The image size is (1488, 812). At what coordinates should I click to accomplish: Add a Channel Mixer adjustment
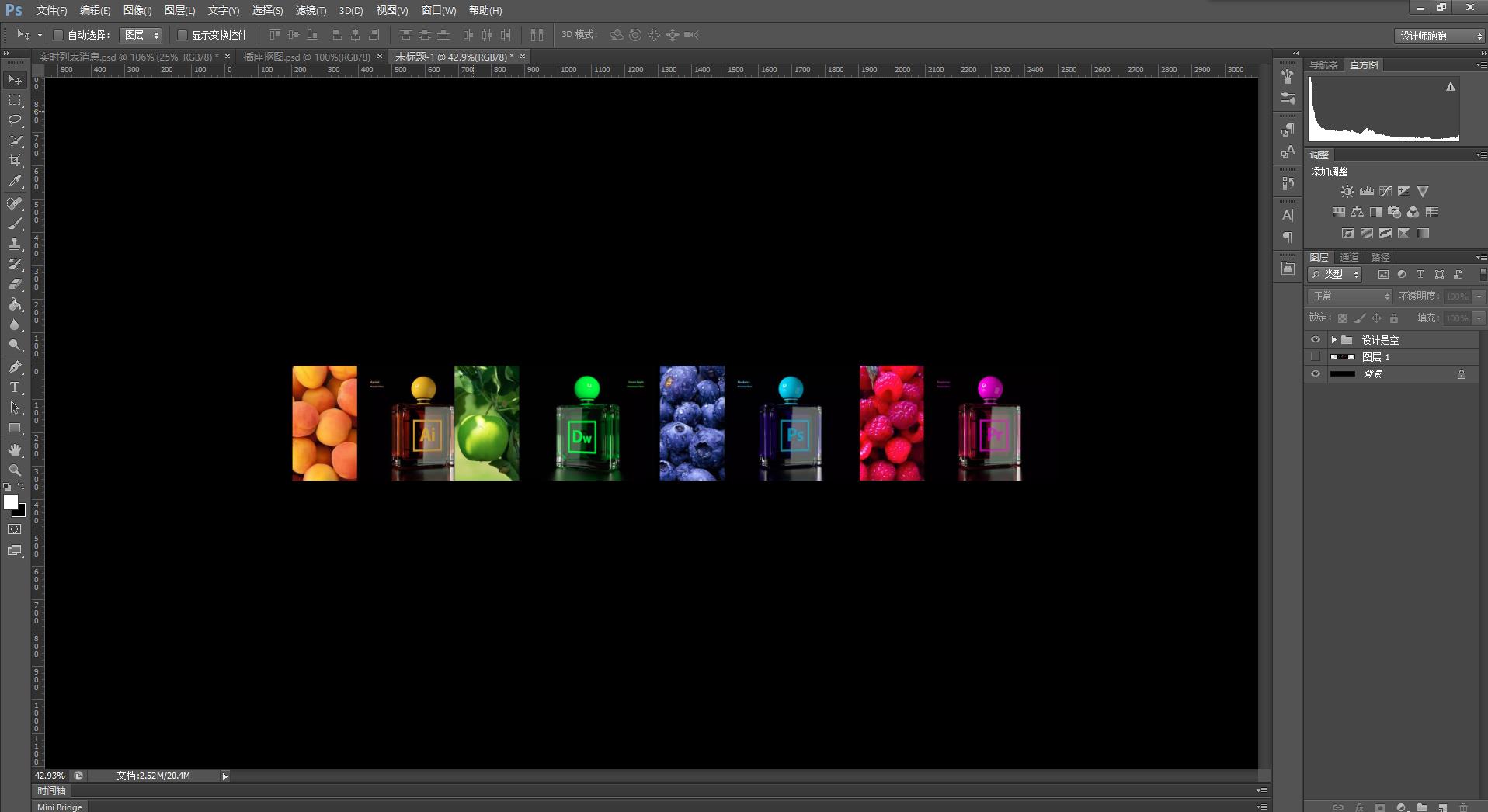1413,212
